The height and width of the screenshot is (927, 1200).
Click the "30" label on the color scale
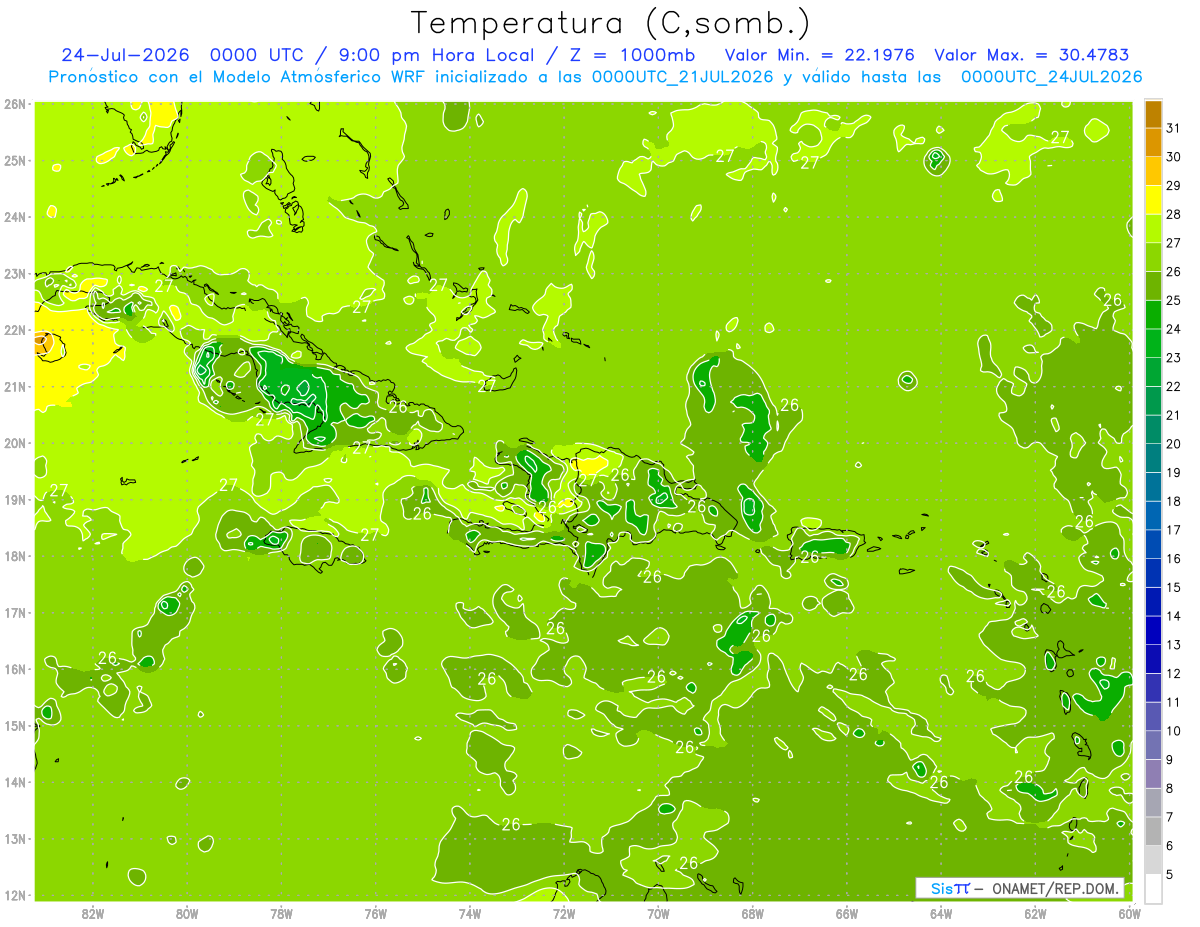1173,157
